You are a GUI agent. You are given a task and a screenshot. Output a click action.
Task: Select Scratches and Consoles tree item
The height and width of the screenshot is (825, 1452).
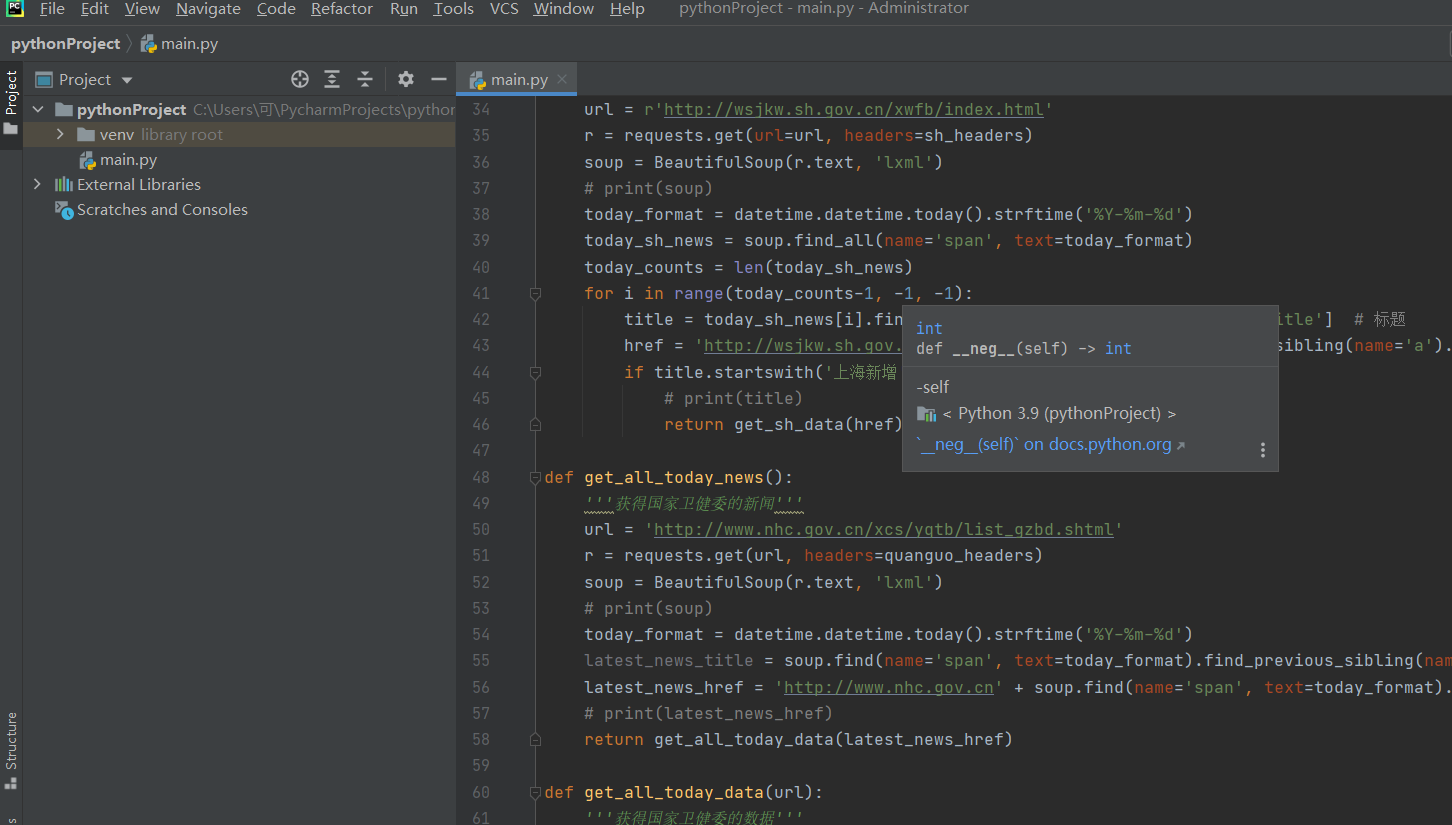click(x=162, y=209)
